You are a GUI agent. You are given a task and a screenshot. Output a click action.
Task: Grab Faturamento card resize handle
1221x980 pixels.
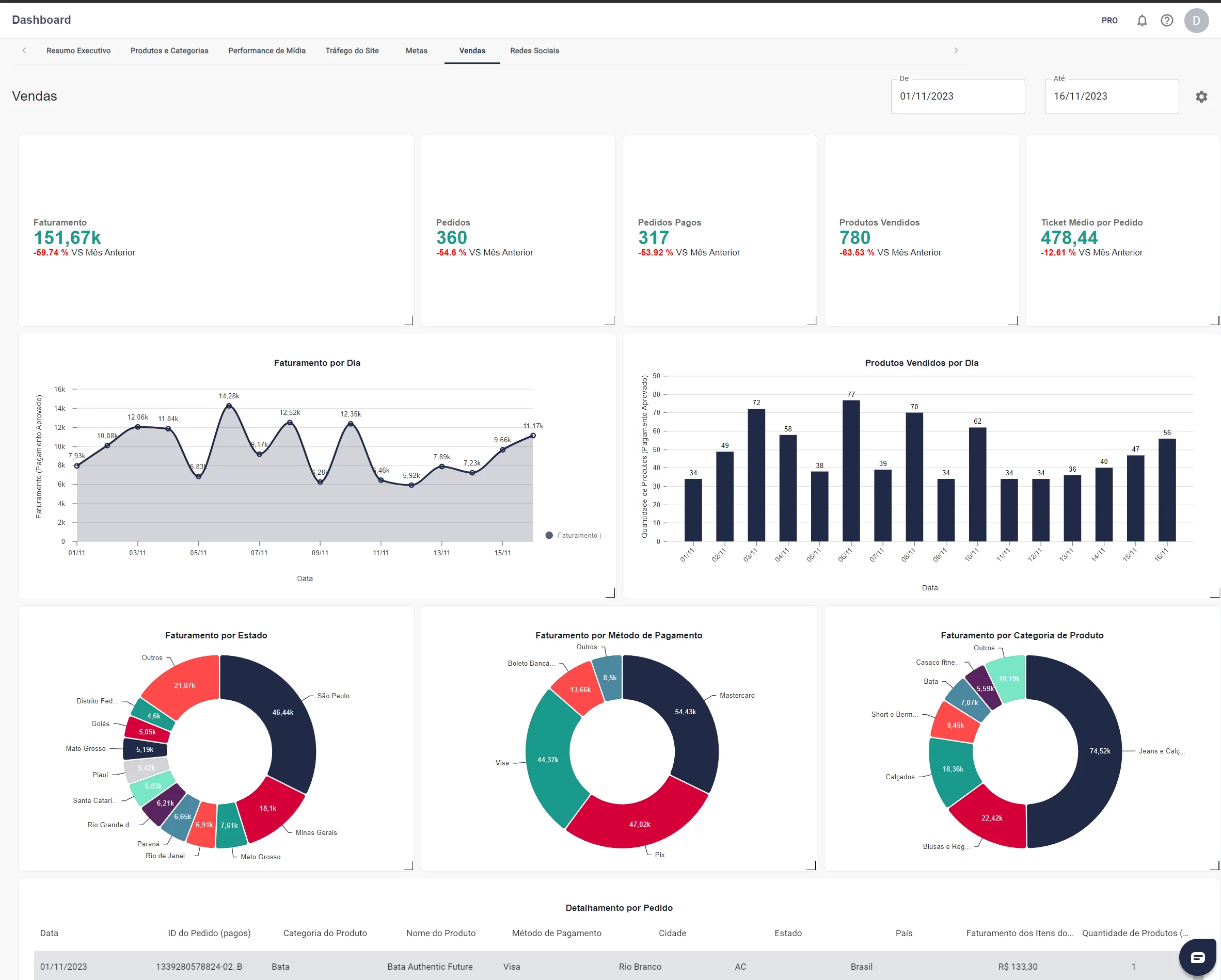point(409,321)
